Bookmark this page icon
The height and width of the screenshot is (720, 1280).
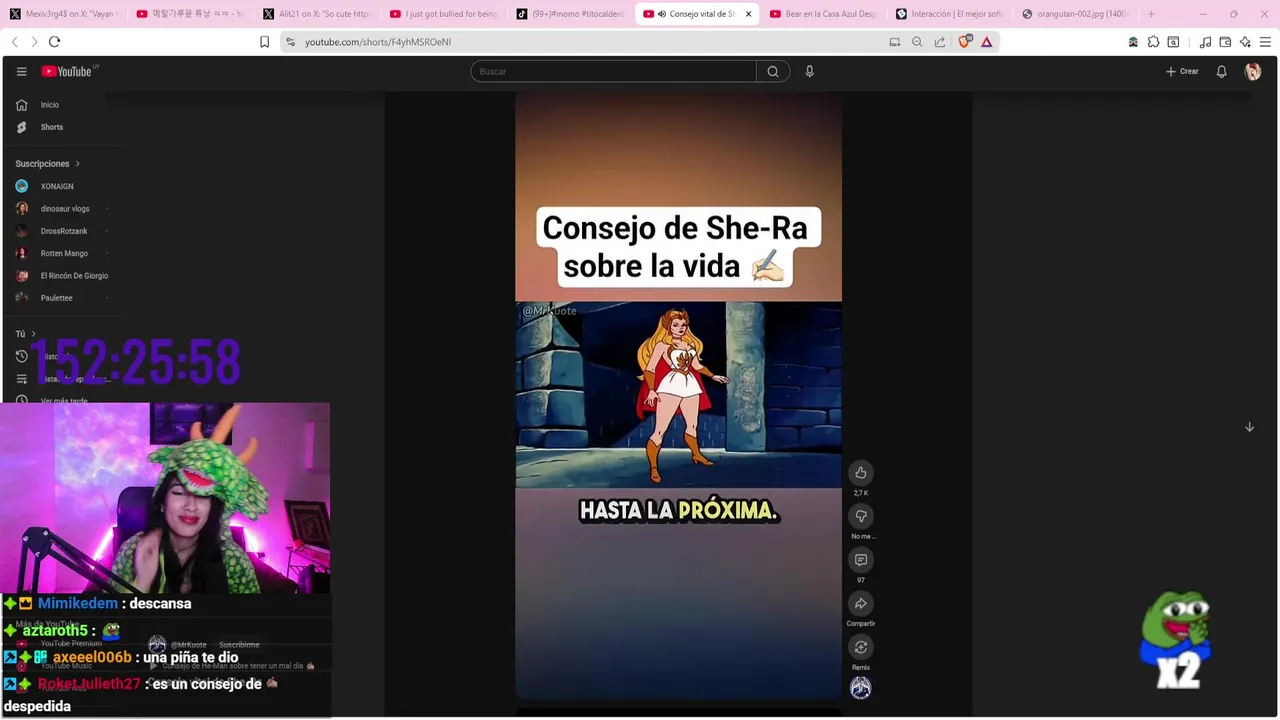[x=264, y=42]
